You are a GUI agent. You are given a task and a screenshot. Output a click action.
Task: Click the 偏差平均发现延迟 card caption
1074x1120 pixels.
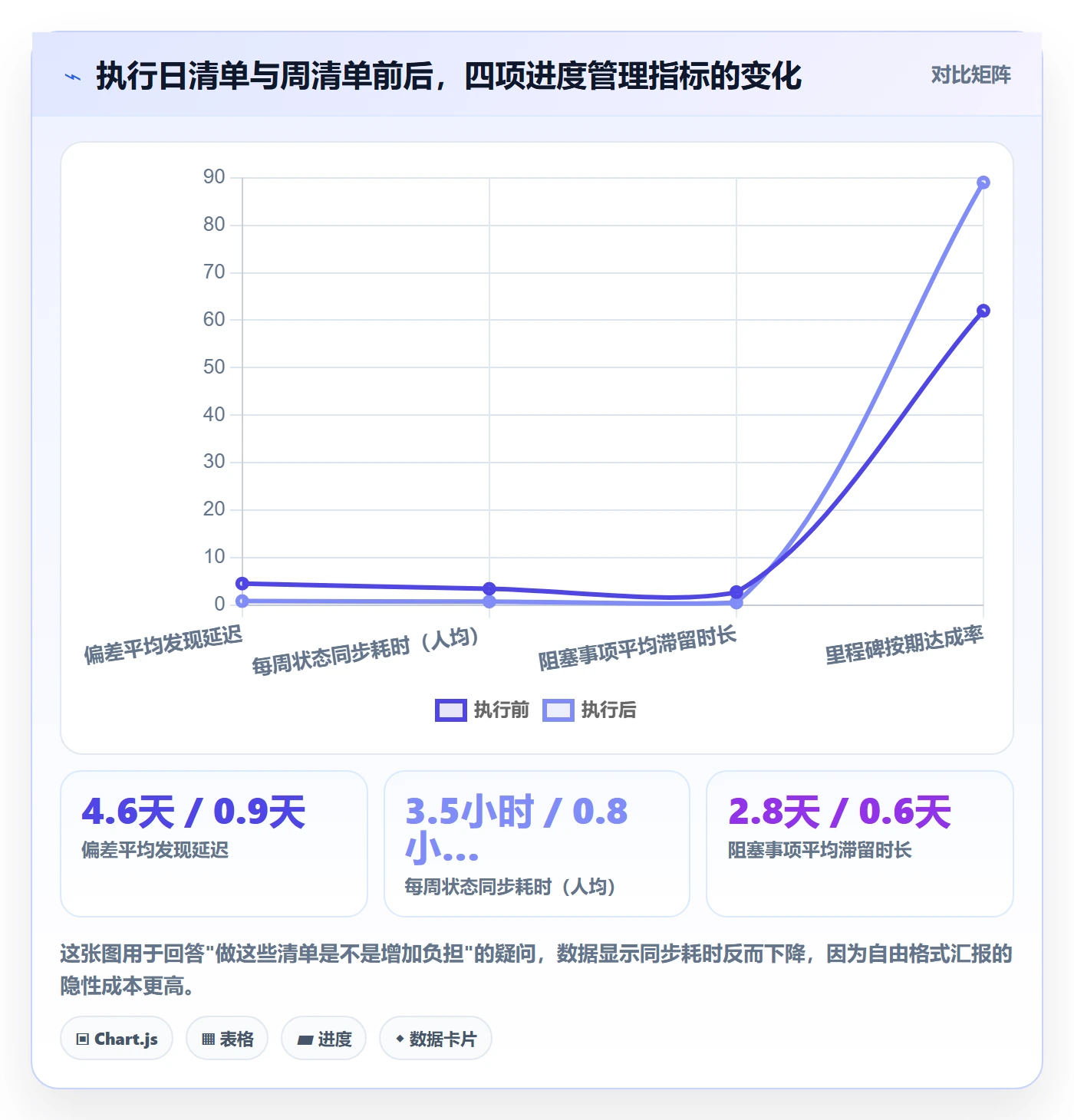click(x=155, y=850)
